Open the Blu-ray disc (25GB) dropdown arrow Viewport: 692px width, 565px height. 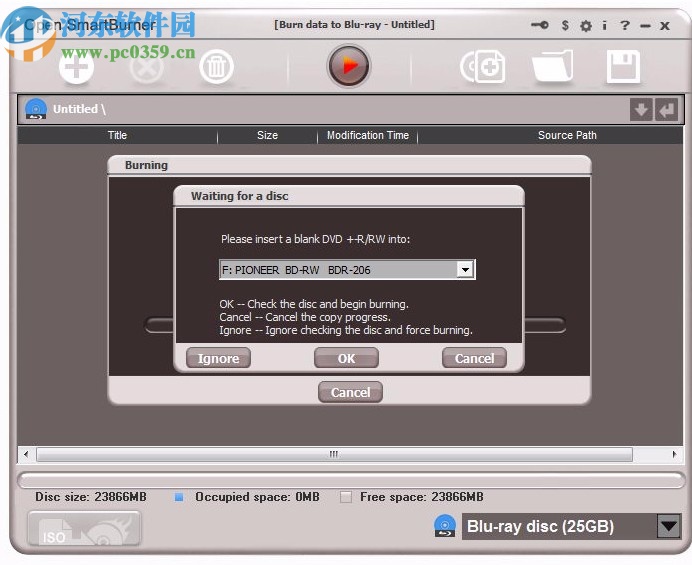click(669, 526)
